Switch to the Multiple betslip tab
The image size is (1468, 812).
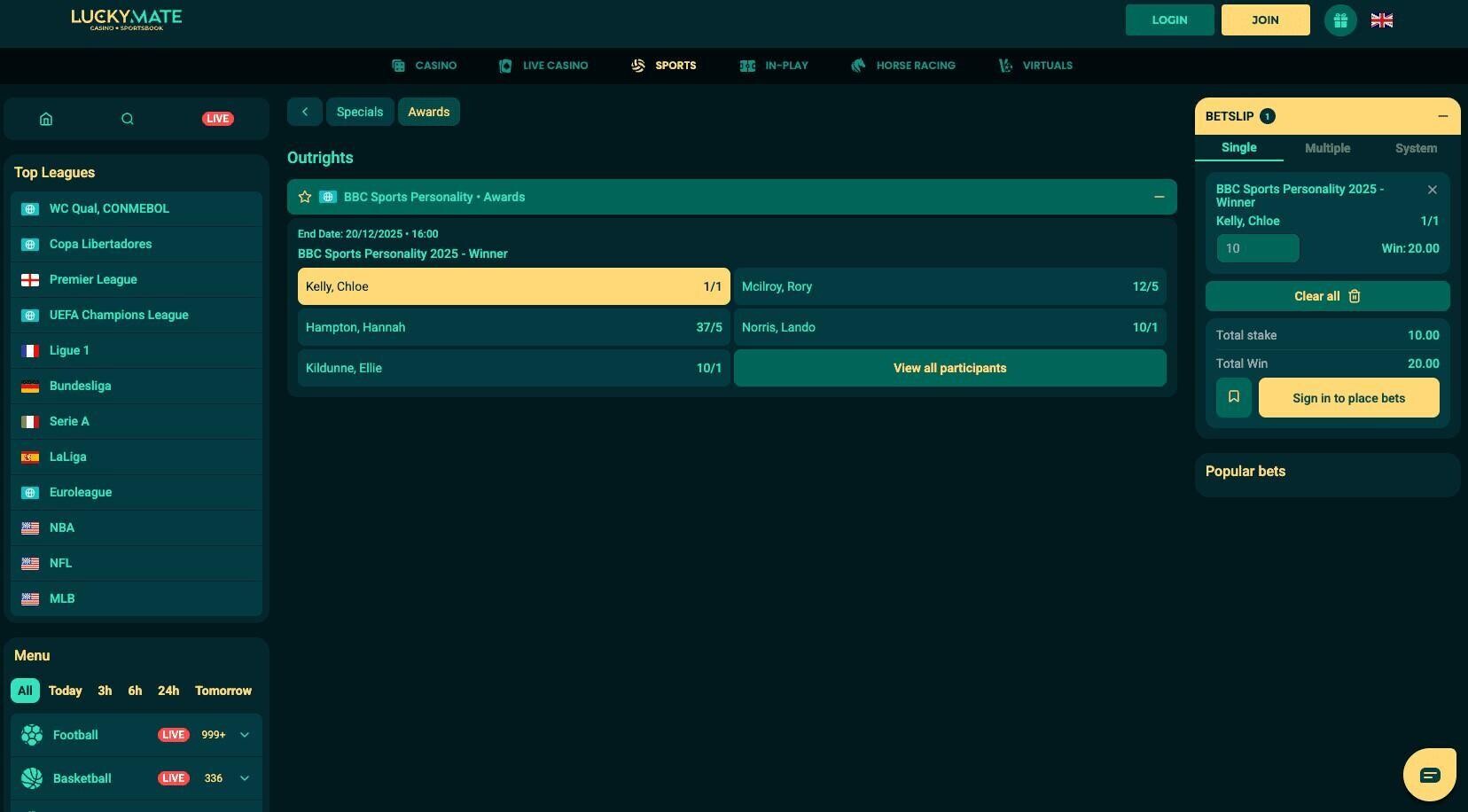tap(1327, 148)
